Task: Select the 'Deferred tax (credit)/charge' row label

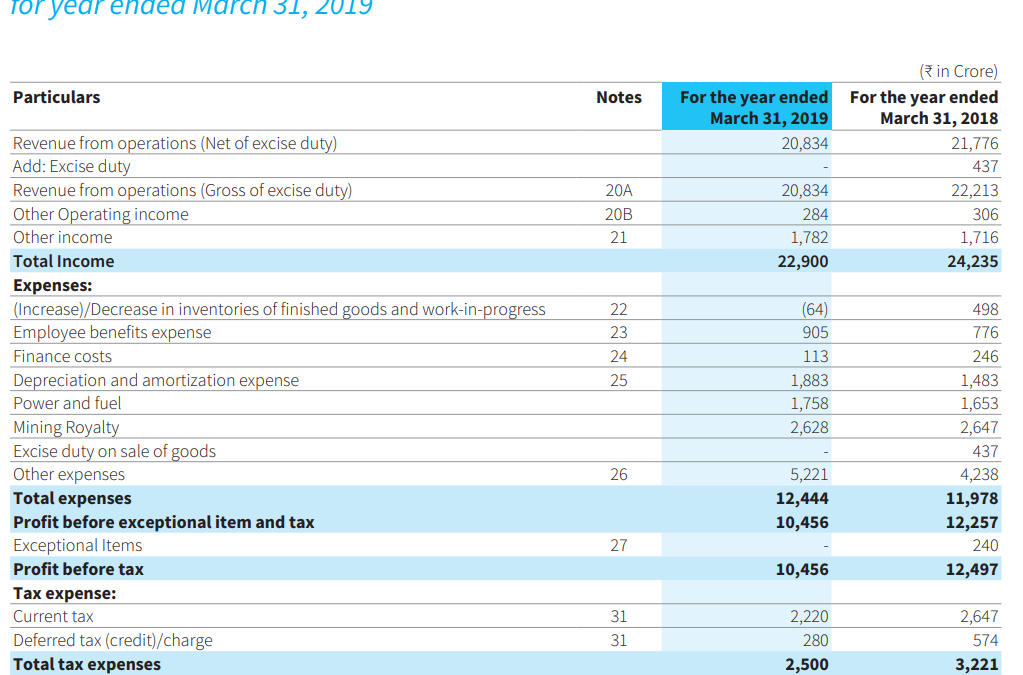Action: [113, 640]
